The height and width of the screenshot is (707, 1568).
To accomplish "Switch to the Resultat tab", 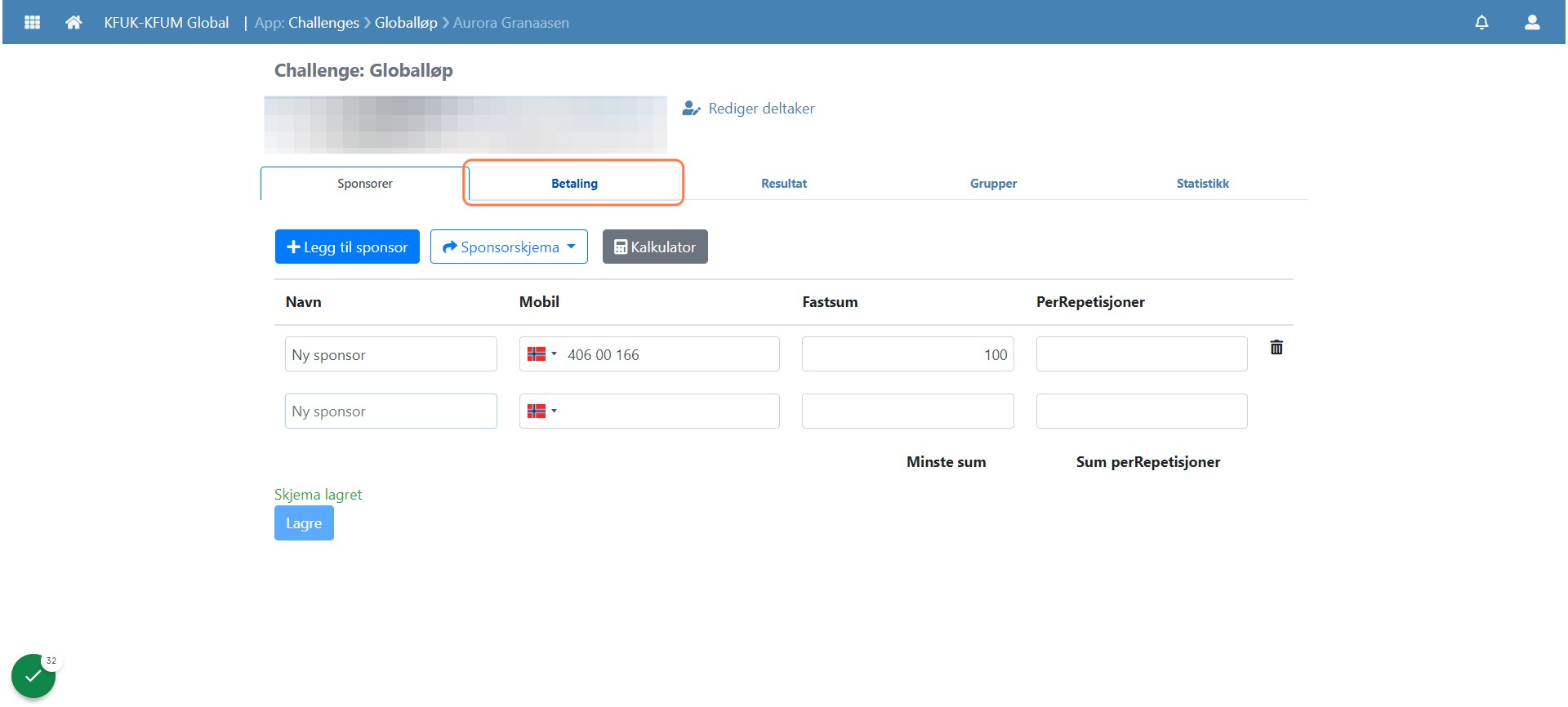I will (x=784, y=184).
